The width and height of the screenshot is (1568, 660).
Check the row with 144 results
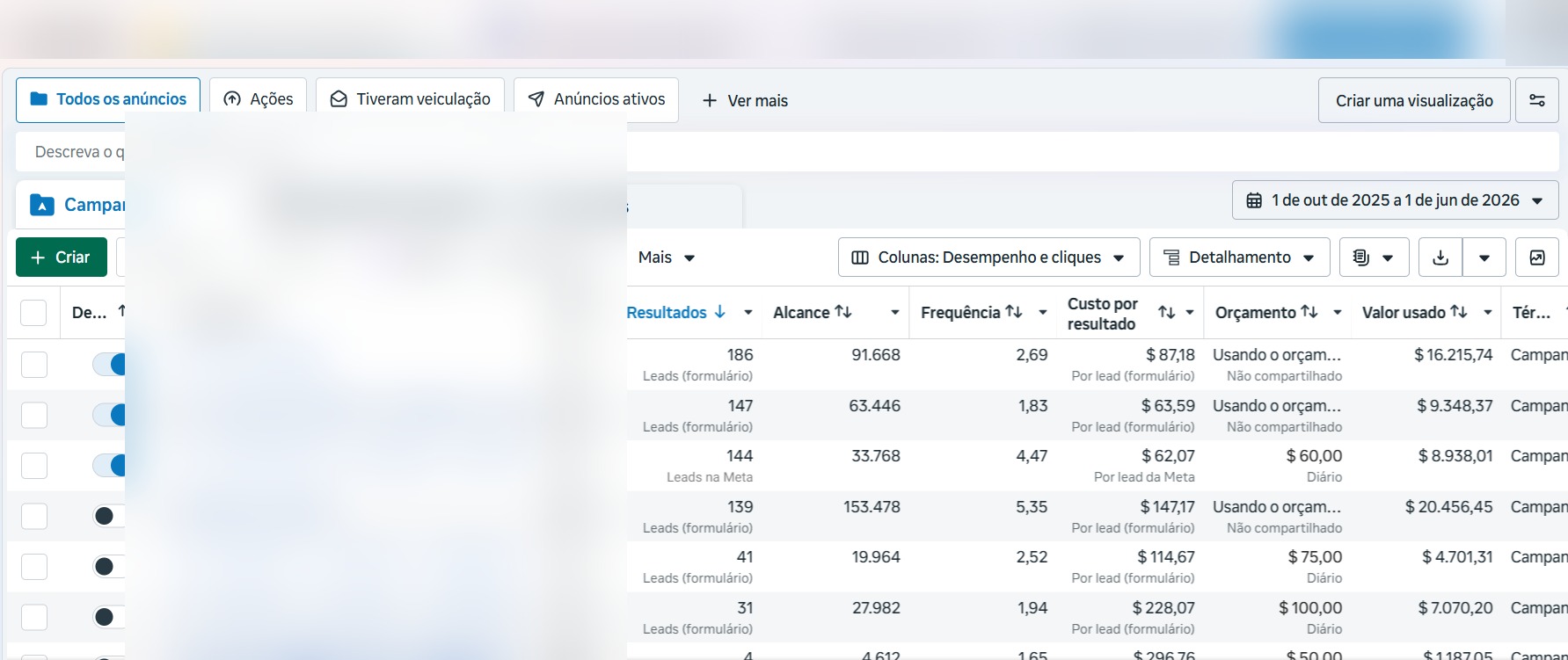pos(33,466)
